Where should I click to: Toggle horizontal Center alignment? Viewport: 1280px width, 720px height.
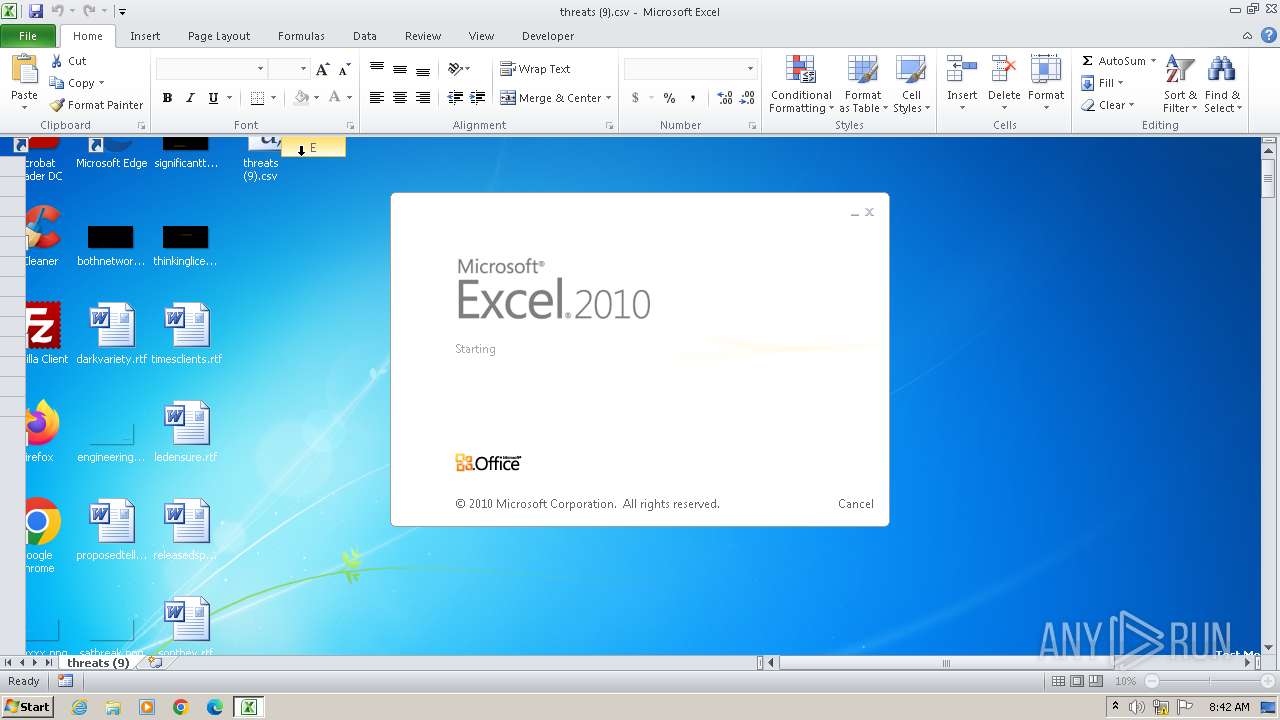[400, 98]
